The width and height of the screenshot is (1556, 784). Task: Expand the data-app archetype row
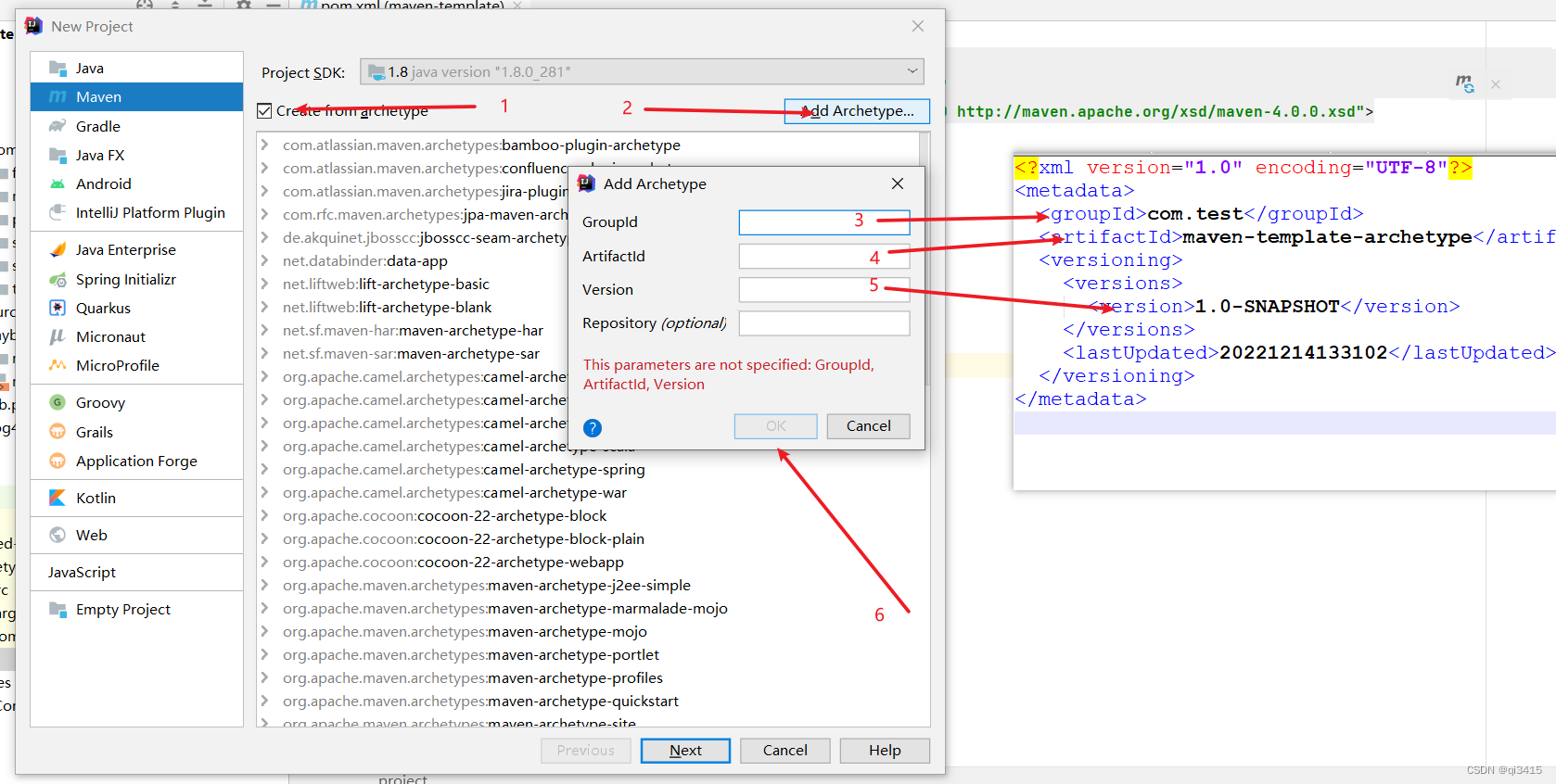pyautogui.click(x=265, y=260)
